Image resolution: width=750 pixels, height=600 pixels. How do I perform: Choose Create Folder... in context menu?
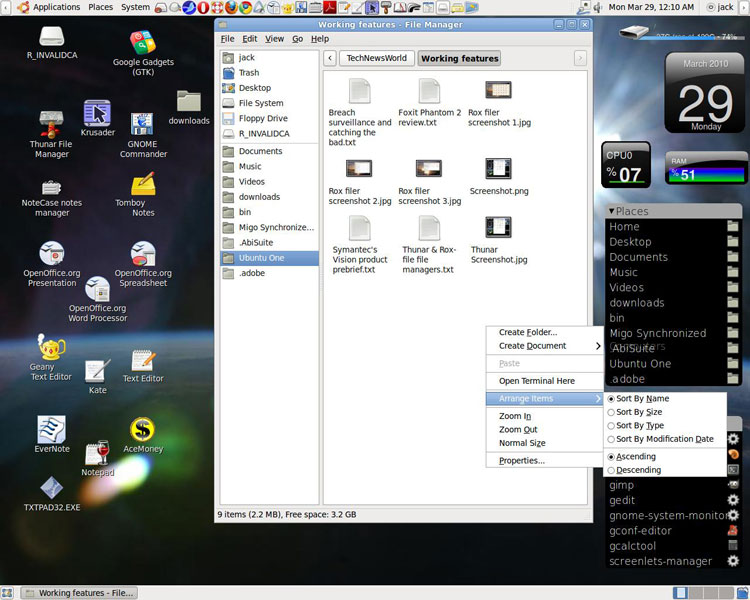pos(544,332)
